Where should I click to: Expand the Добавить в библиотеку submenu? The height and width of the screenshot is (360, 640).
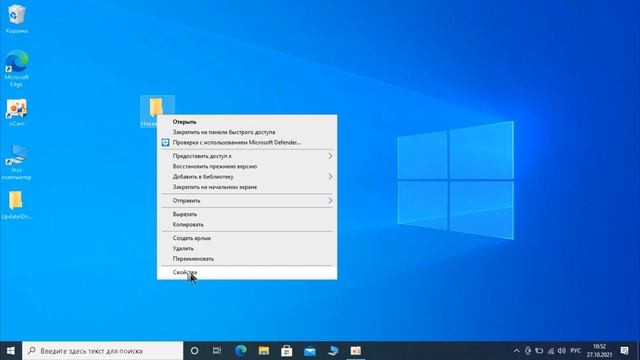click(247, 177)
